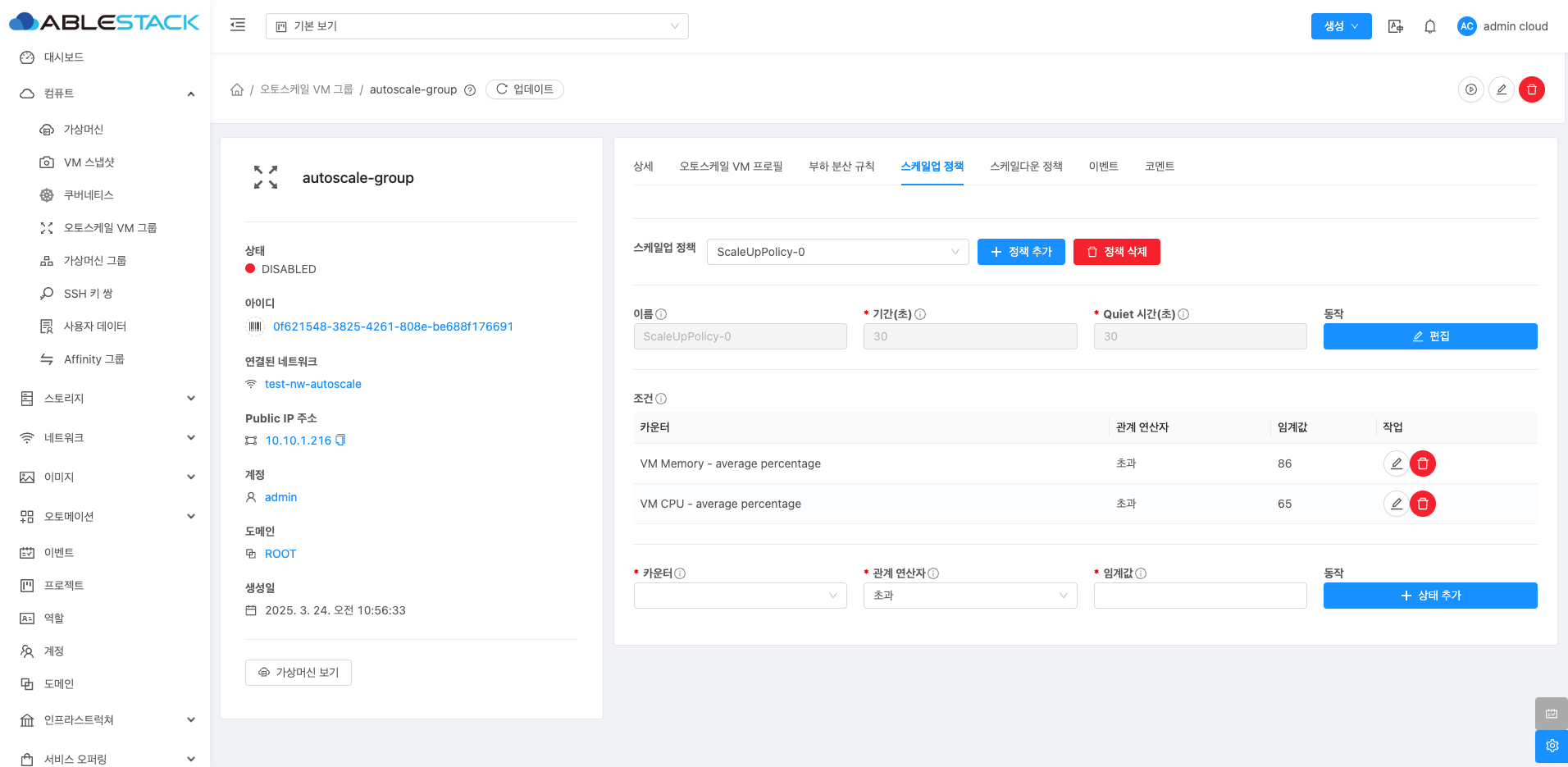This screenshot has height=767, width=1568.
Task: Open the ScaleUpPolicy-0 policy dropdown
Action: point(837,252)
